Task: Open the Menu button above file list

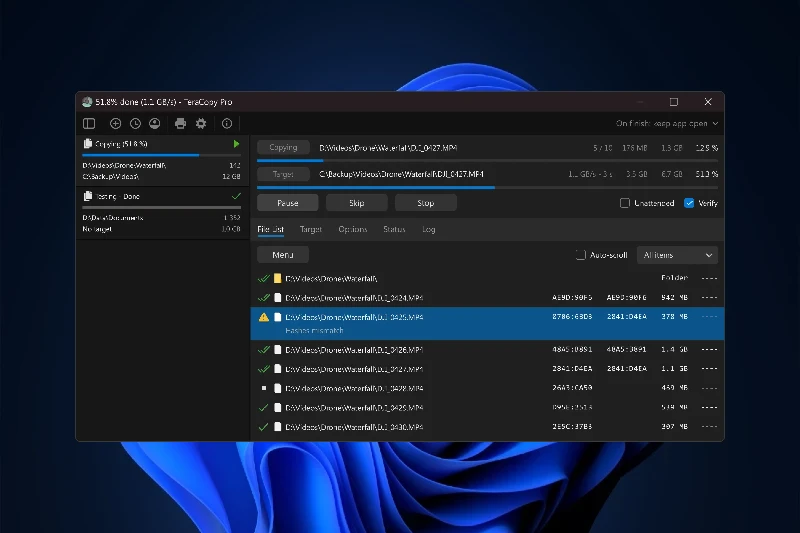Action: pyautogui.click(x=283, y=255)
